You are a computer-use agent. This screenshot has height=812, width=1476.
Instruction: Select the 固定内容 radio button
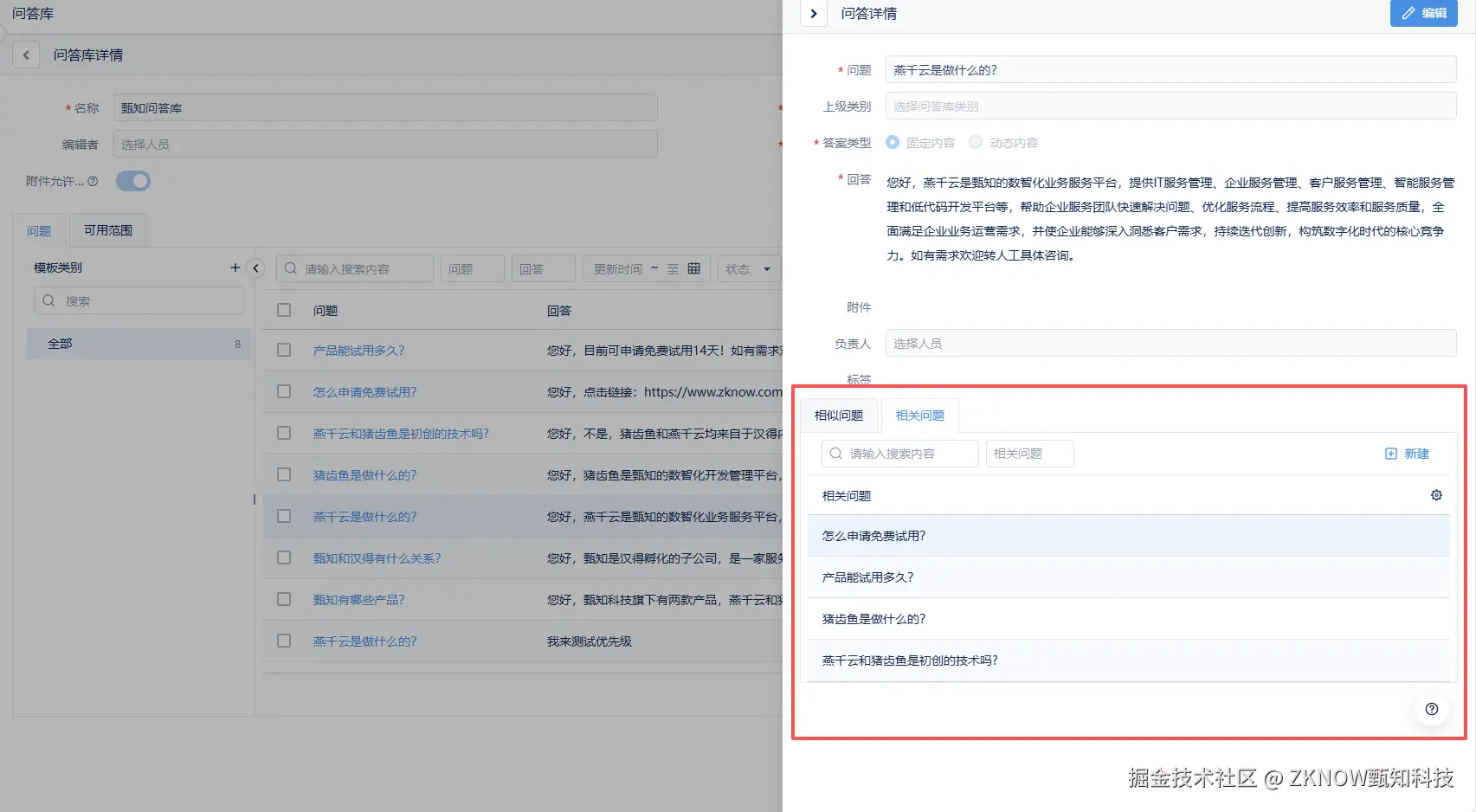(893, 142)
